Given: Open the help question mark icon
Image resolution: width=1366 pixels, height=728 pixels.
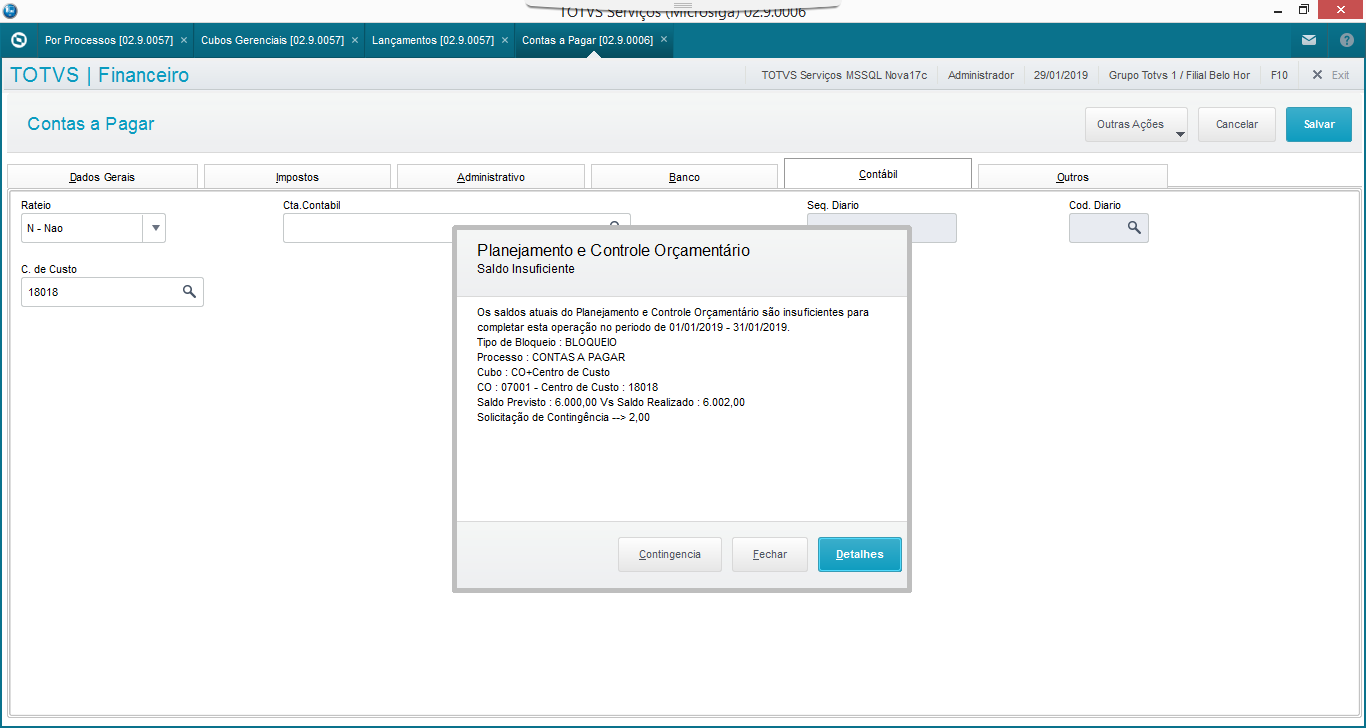Looking at the screenshot, I should tap(1346, 41).
